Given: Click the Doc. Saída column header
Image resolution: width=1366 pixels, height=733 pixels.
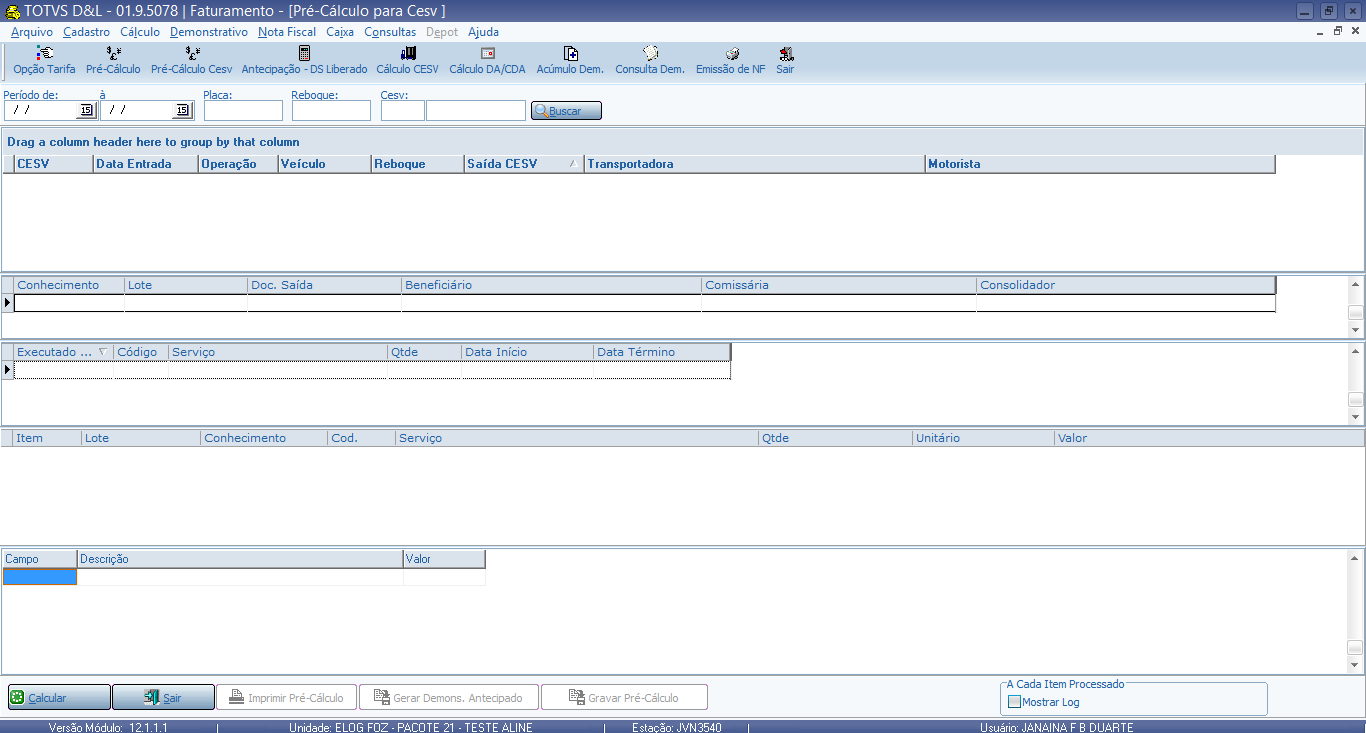Looking at the screenshot, I should pos(325,285).
